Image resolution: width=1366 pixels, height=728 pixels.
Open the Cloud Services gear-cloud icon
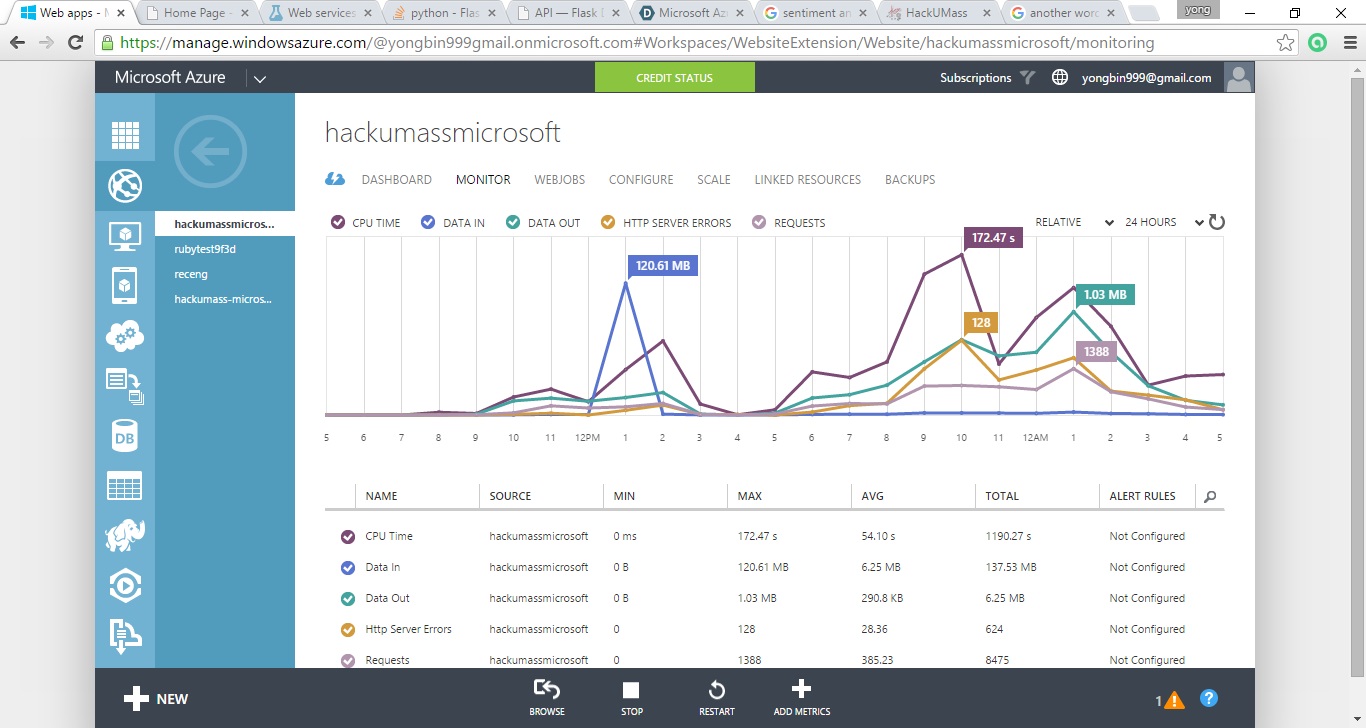(x=125, y=336)
